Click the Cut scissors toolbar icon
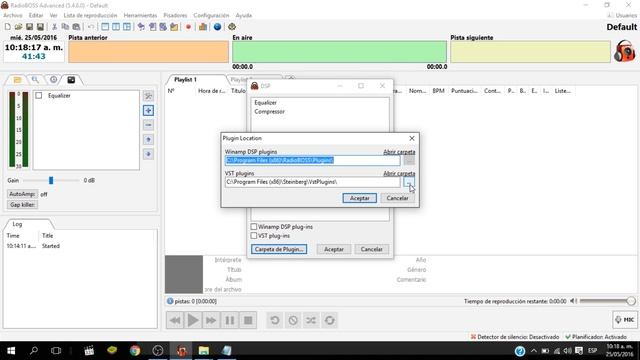Screen dimensions: 640x360 click(54, 27)
